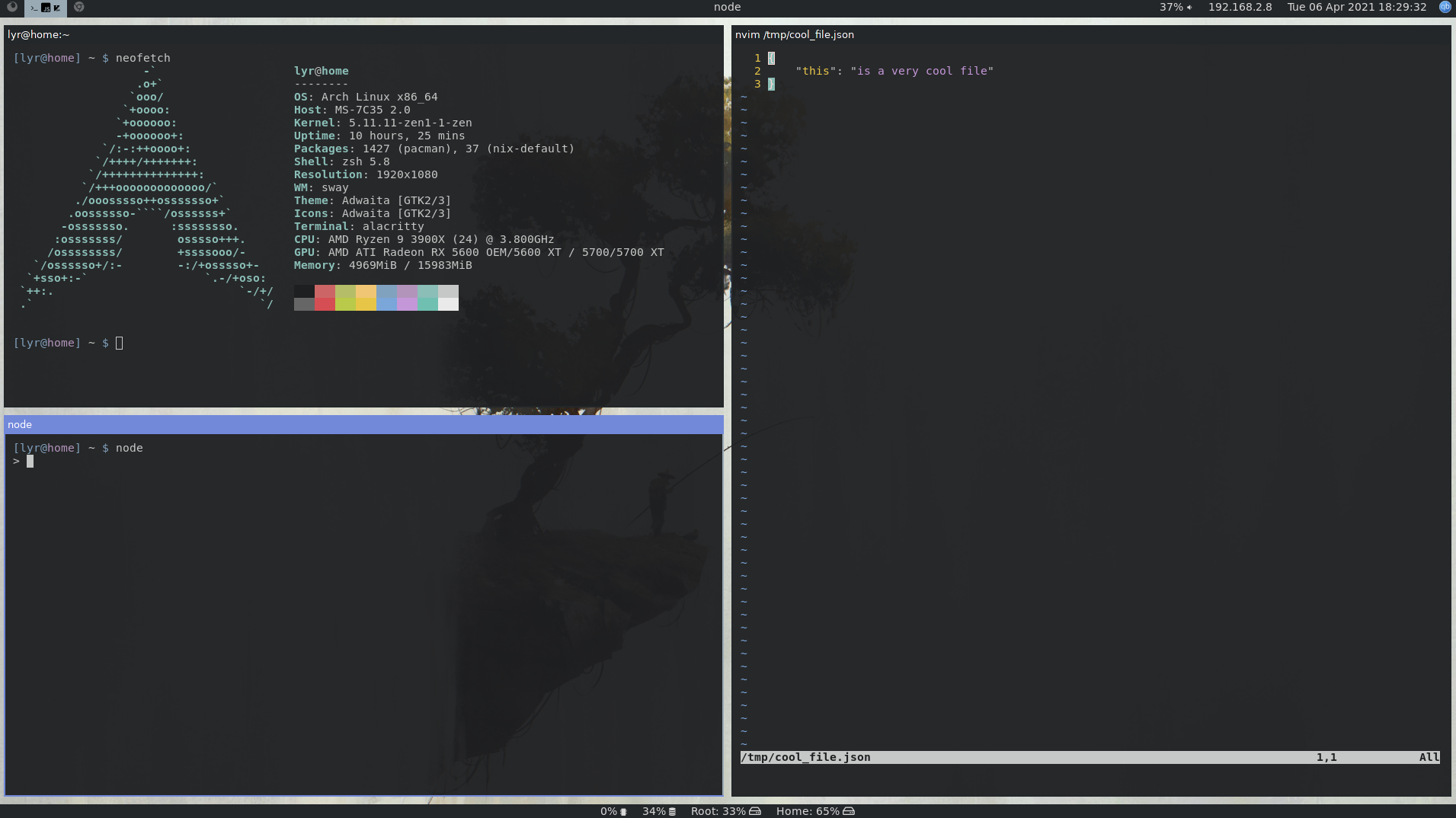Click the black color block in neofetch palette
1456x818 pixels.
click(304, 292)
